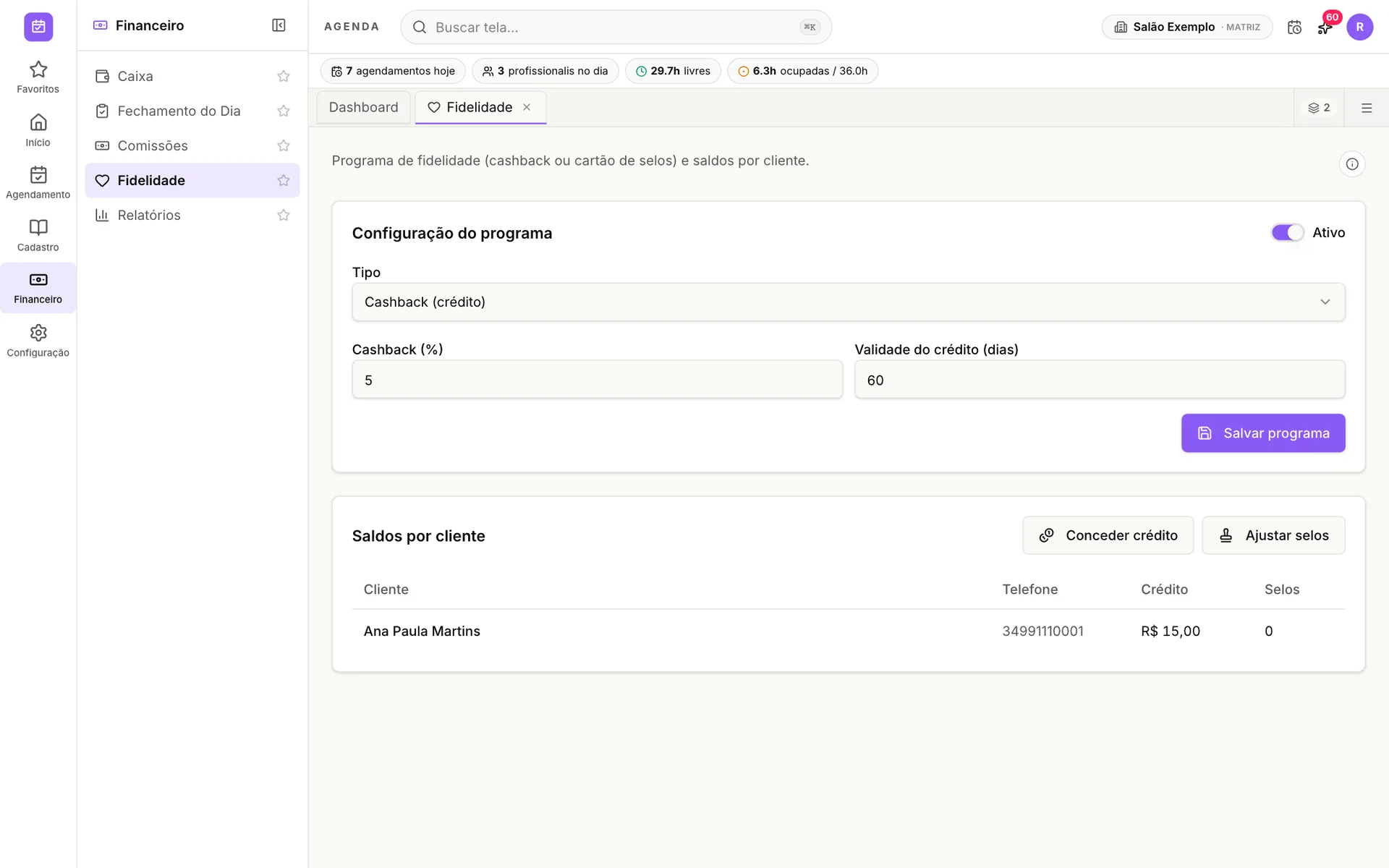Close the Fidelidade tab
Screen dimensions: 1389x868
point(527,107)
